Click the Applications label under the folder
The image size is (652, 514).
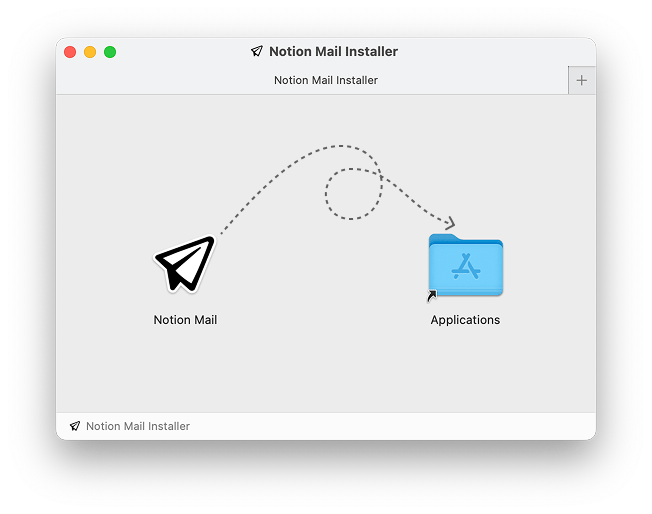pos(465,320)
